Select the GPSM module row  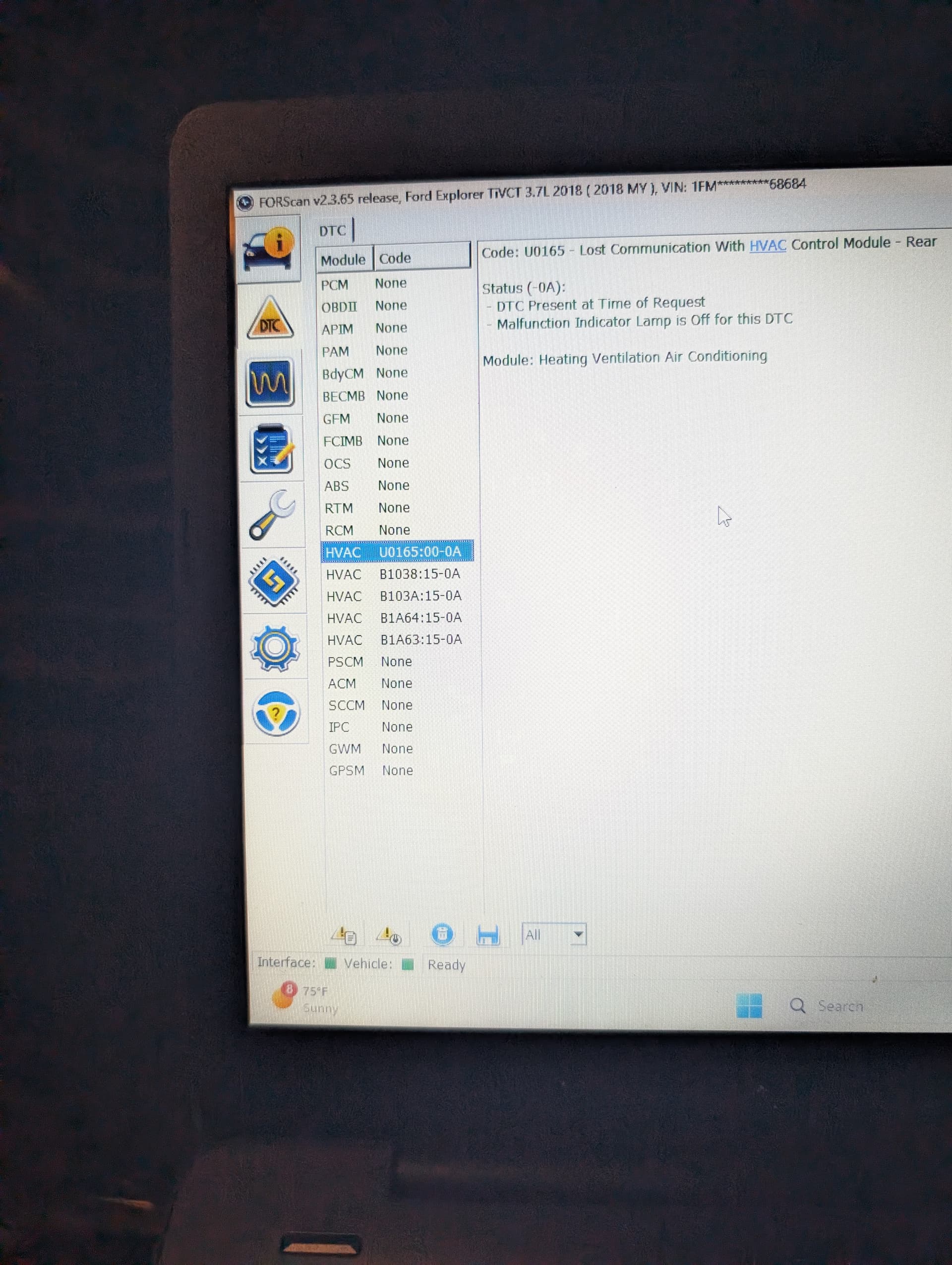coord(401,770)
